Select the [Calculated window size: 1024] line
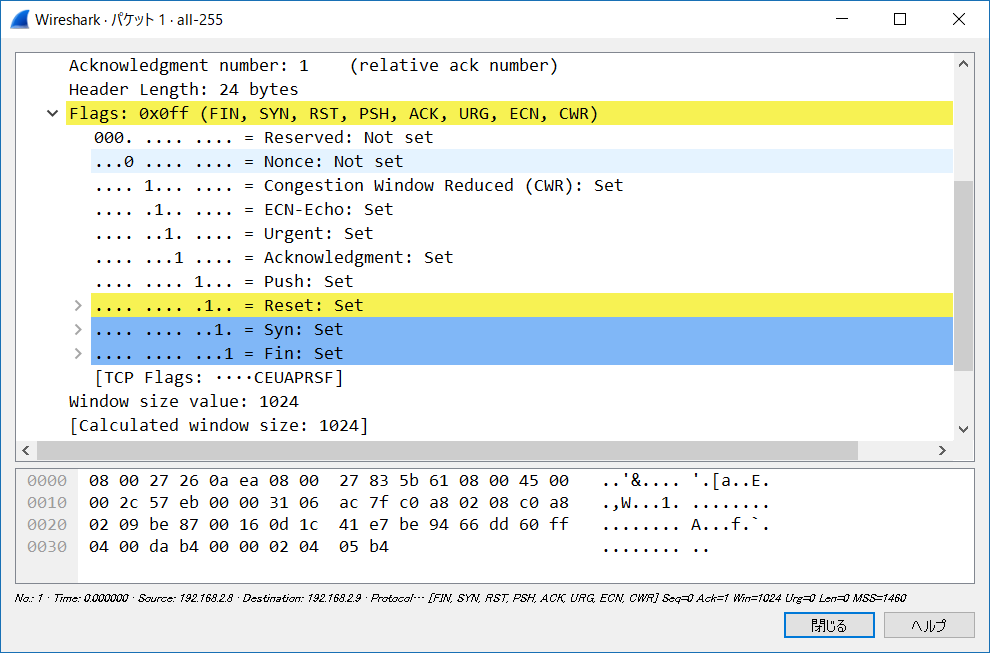Screen dimensions: 990x653 point(218,426)
